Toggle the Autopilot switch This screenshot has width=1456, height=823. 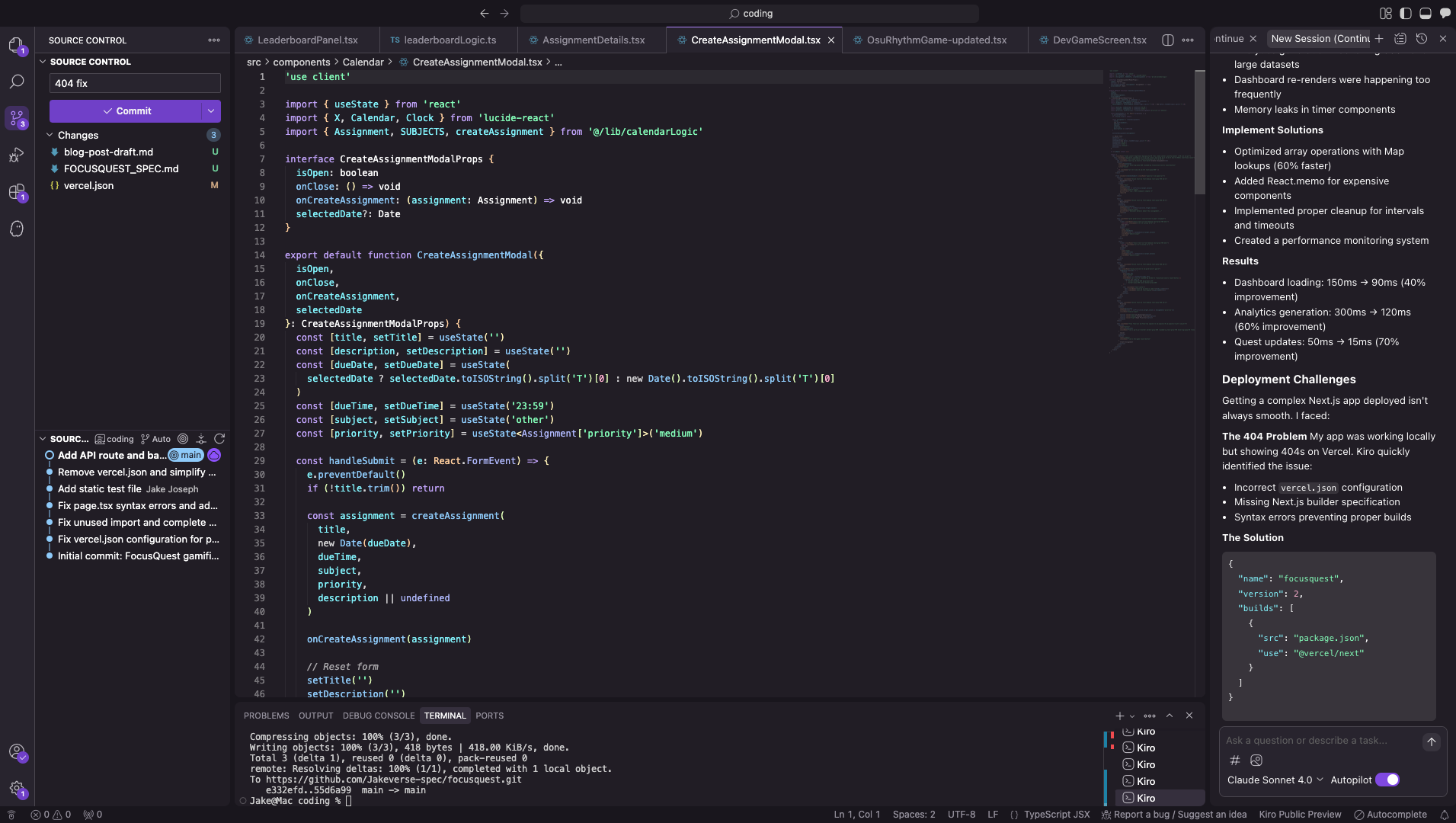click(1387, 780)
